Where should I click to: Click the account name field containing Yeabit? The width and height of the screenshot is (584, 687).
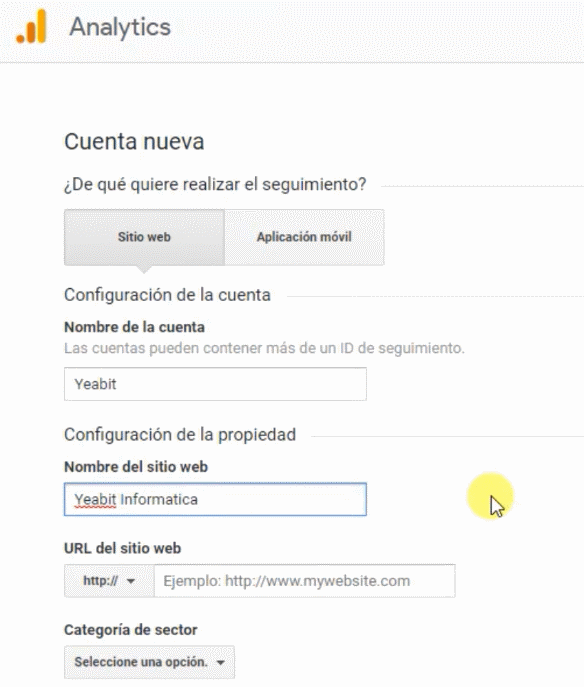(x=215, y=384)
